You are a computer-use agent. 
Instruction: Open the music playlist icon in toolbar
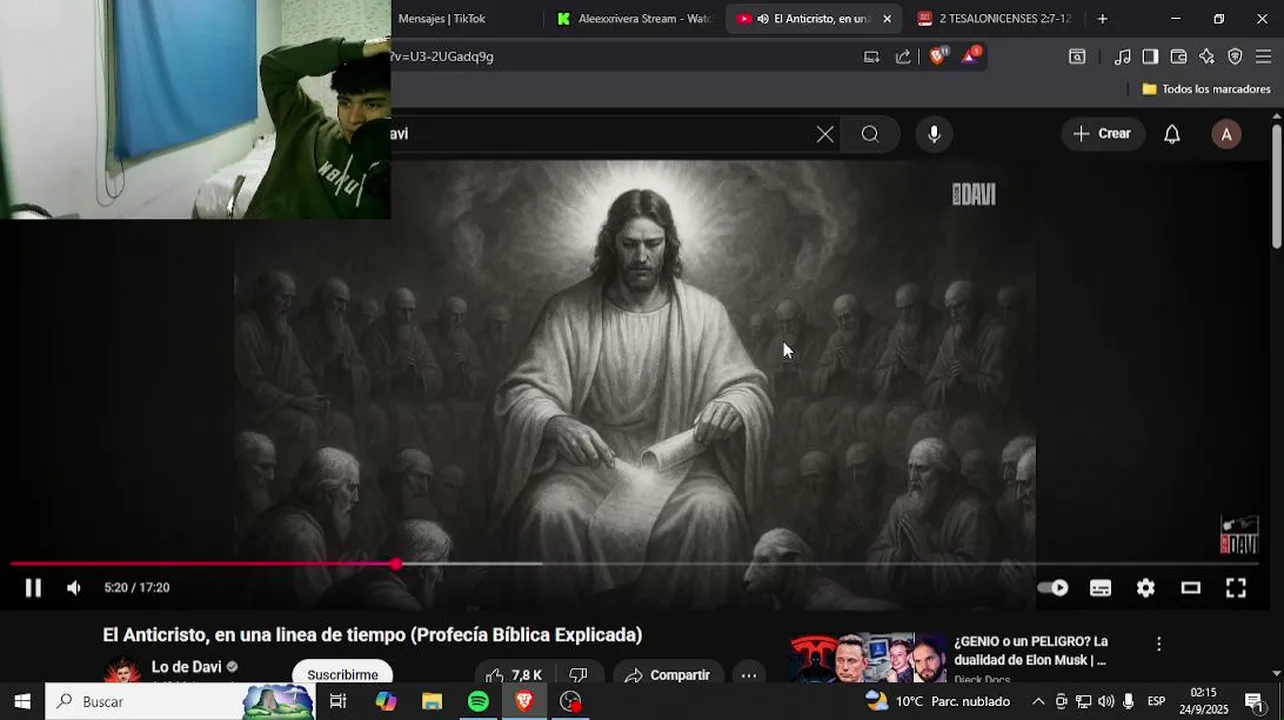1123,57
